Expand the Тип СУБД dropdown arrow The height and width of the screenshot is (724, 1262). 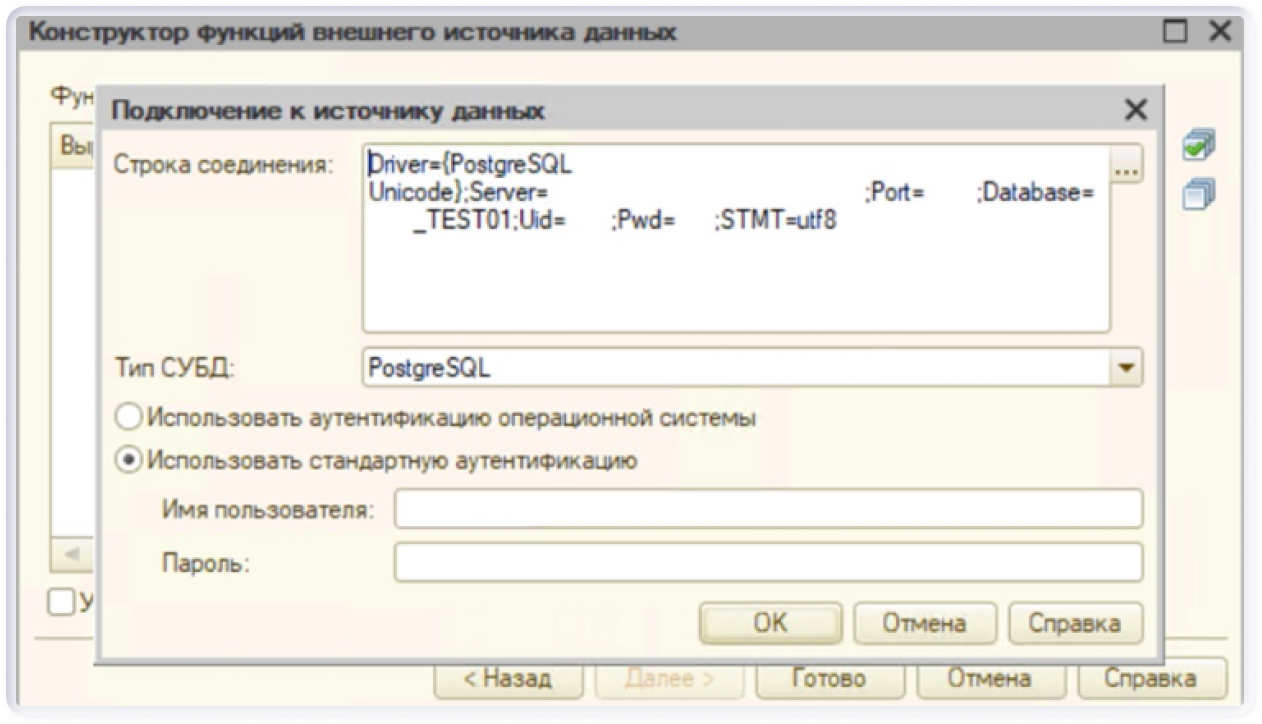(1127, 368)
